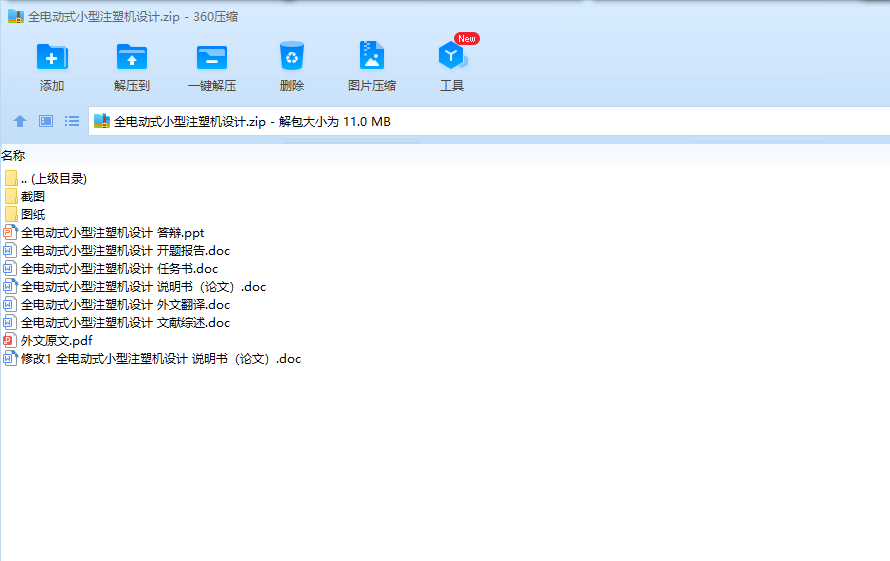Click the folder icon of 上级目录
The height and width of the screenshot is (561, 890).
click(x=11, y=178)
